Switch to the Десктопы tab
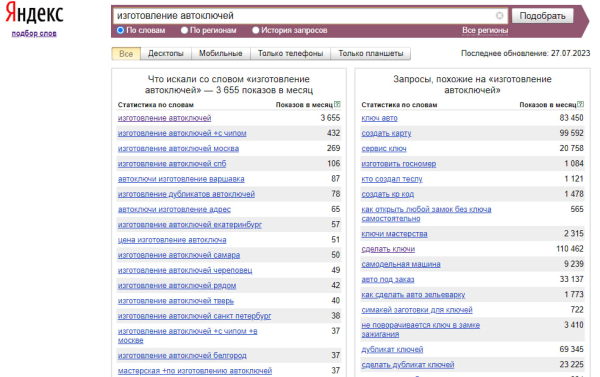This screenshot has height=377, width=600. pos(166,54)
